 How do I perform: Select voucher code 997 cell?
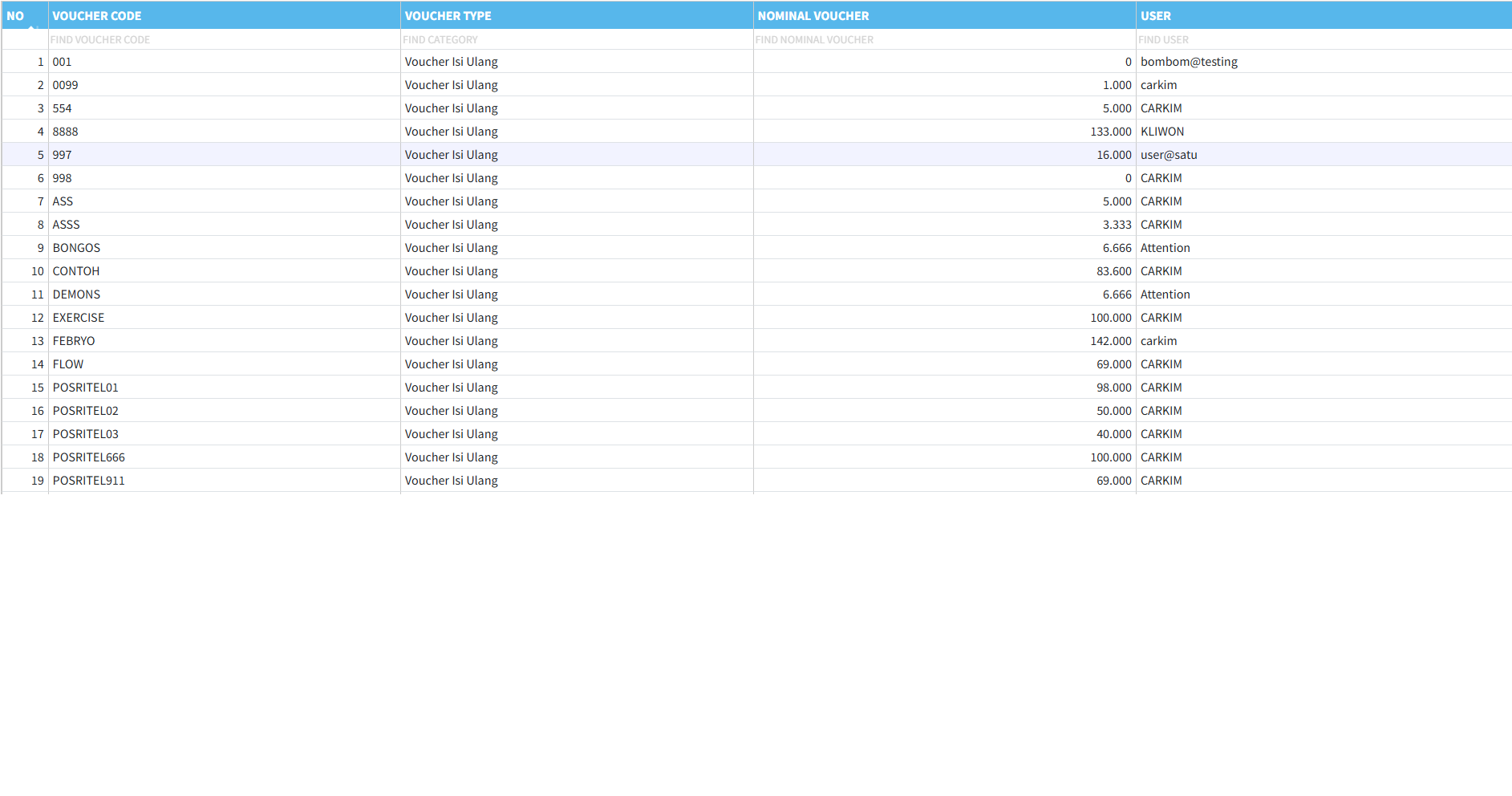click(225, 155)
